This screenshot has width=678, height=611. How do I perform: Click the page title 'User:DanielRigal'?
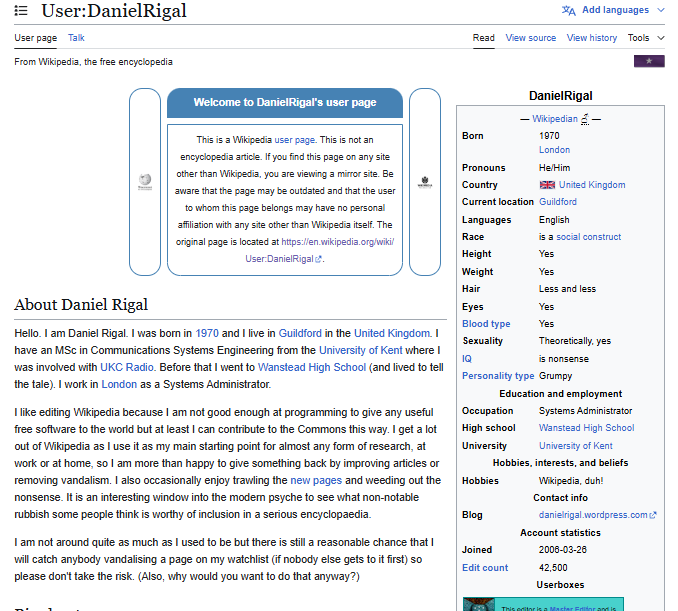click(114, 11)
